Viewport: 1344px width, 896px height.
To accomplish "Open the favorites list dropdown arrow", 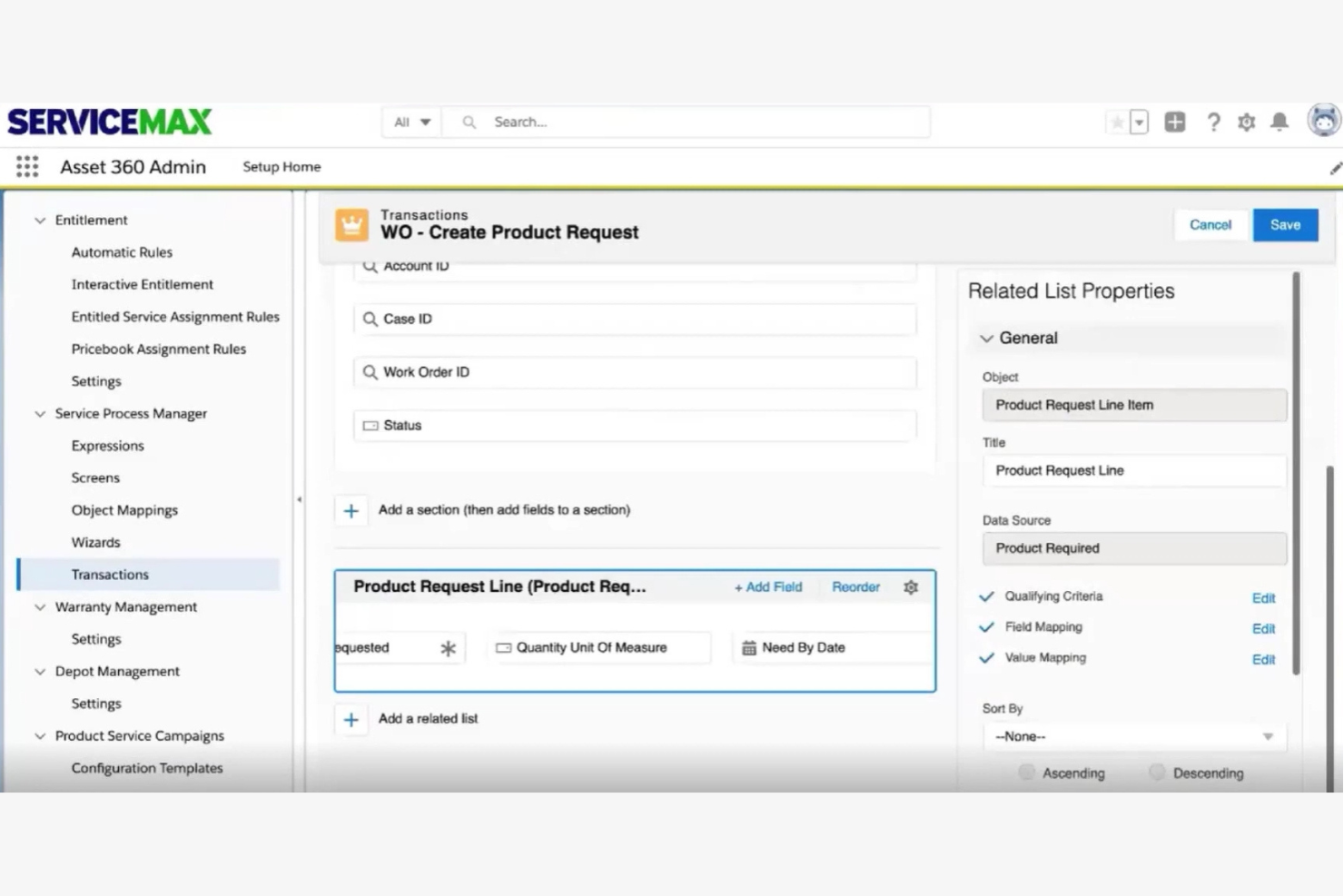I will click(x=1139, y=122).
